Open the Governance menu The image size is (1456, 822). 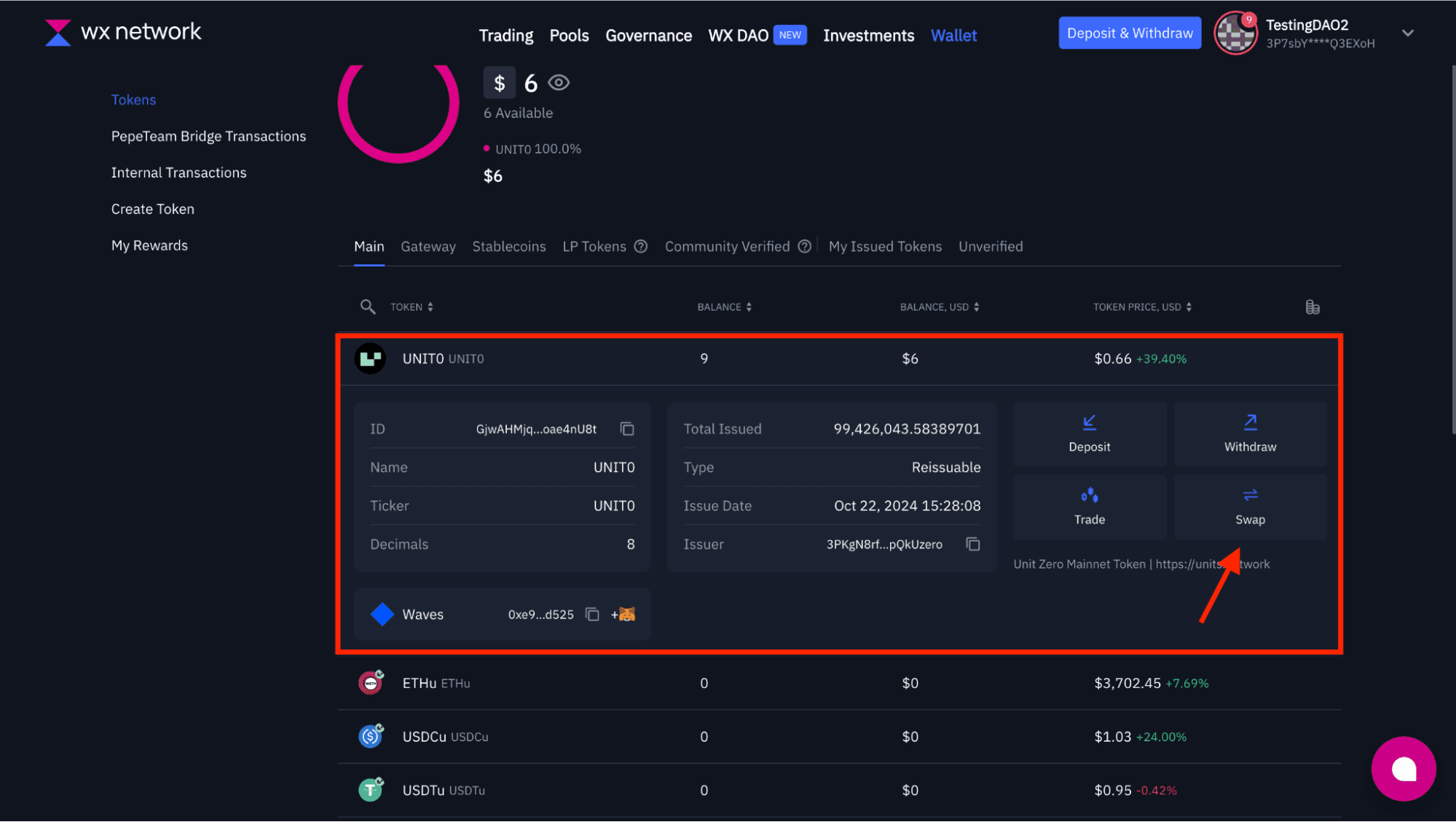click(x=648, y=35)
